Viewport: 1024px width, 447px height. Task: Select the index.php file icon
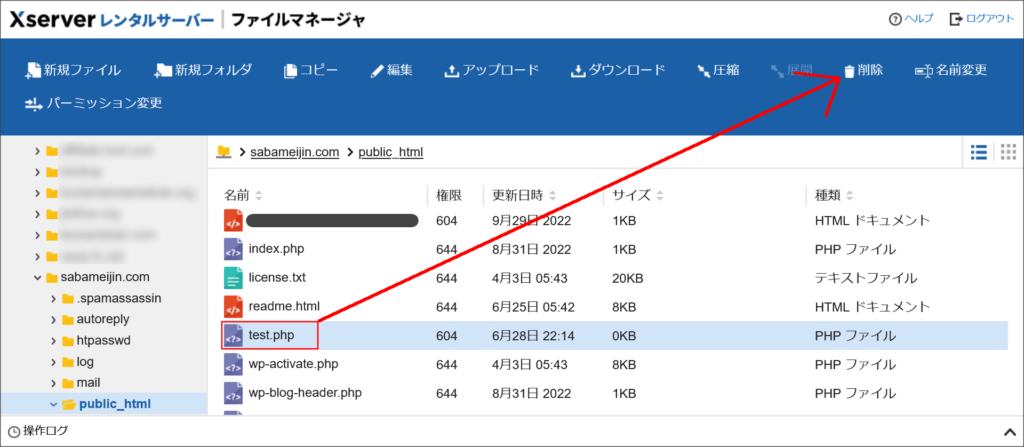[233, 249]
